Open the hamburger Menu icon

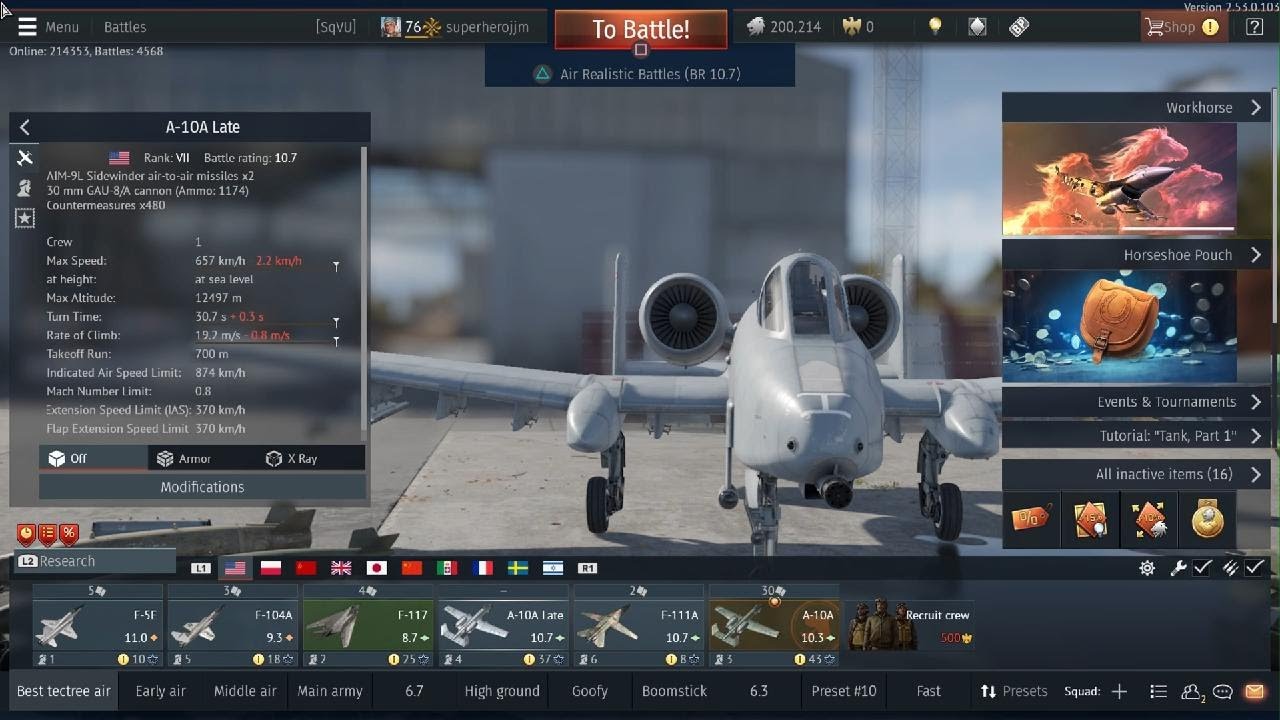tap(27, 27)
